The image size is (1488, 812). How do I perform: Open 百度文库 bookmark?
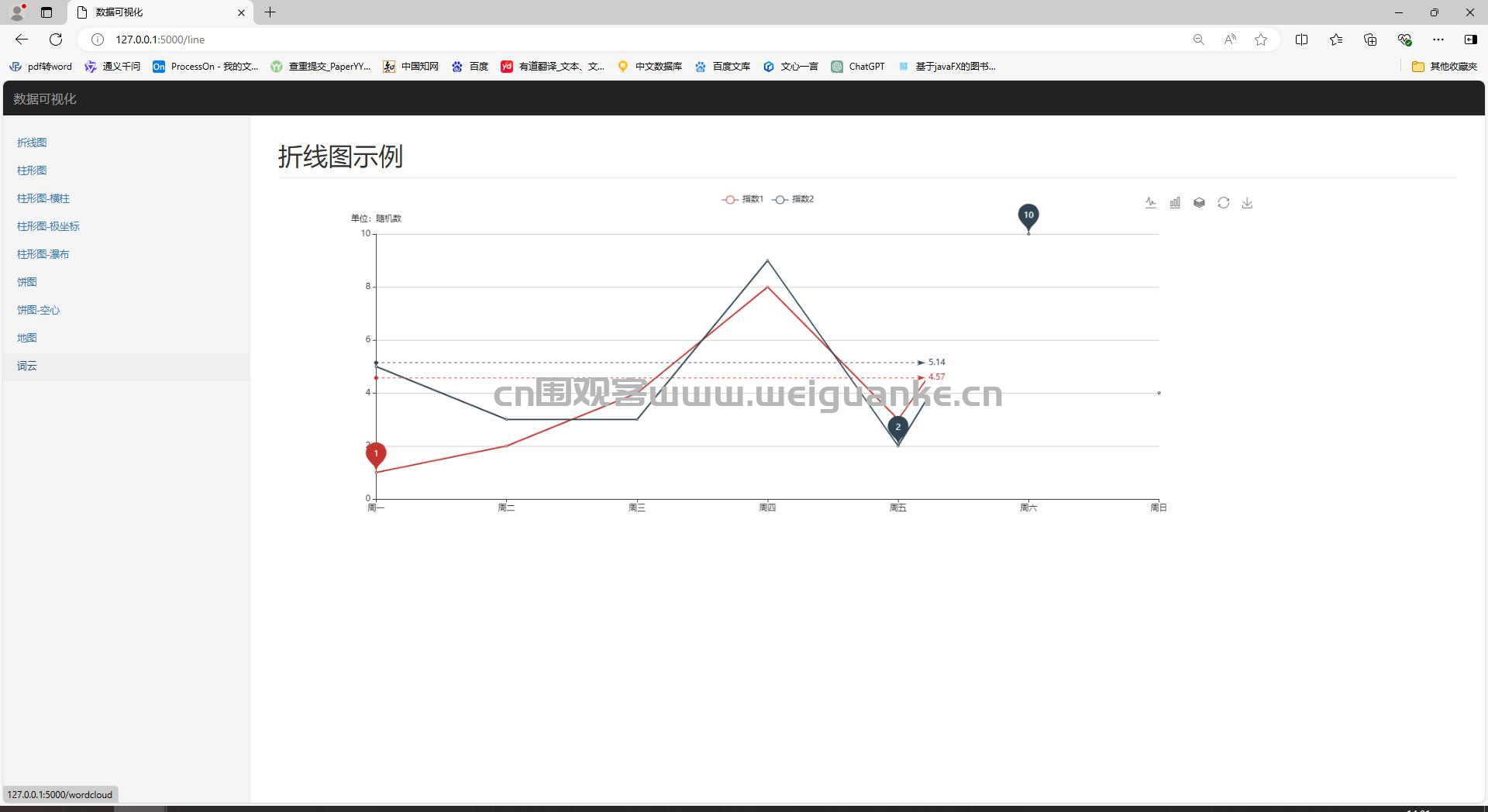point(722,67)
